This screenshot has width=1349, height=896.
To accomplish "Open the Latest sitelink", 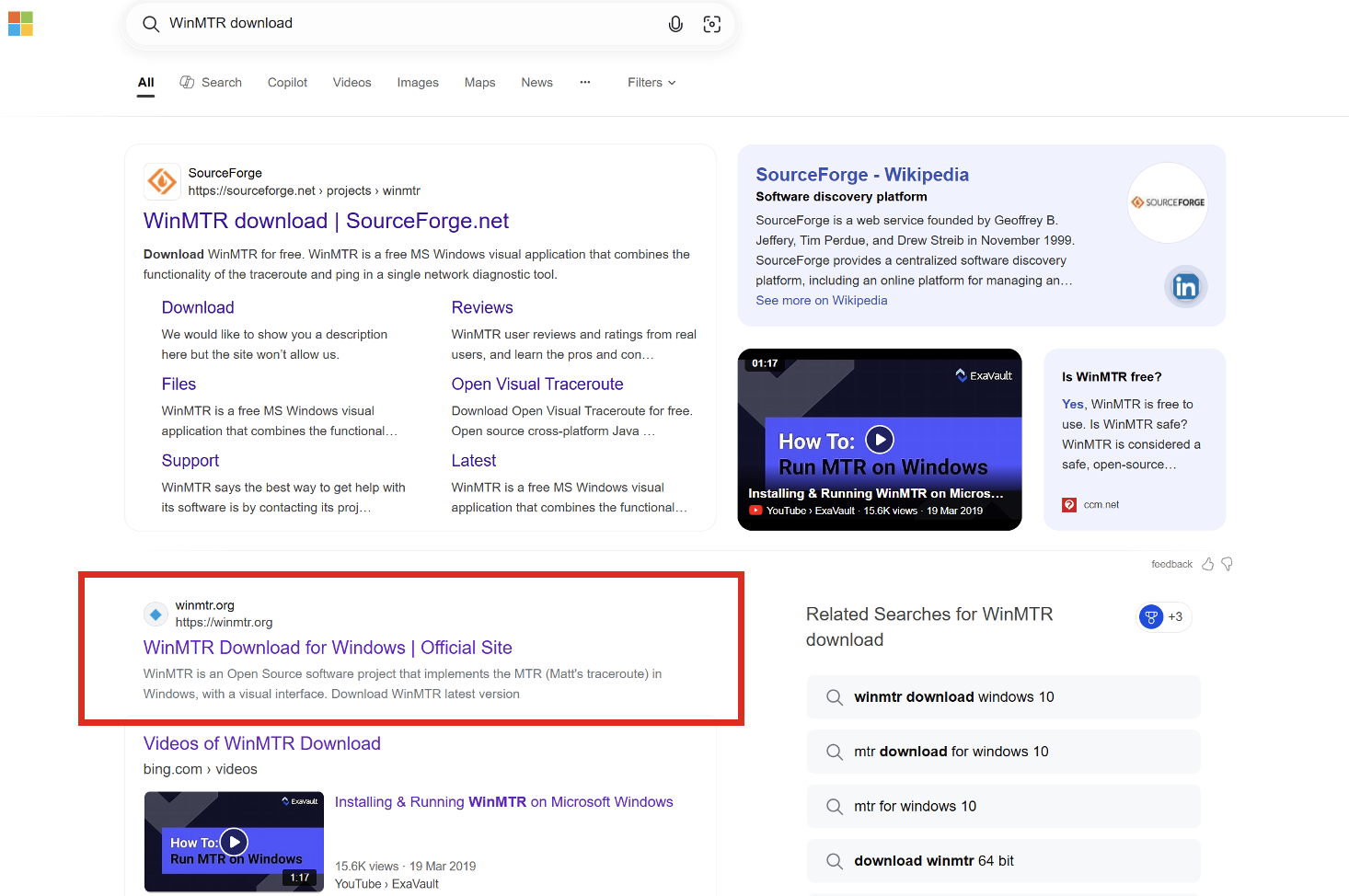I will [474, 460].
